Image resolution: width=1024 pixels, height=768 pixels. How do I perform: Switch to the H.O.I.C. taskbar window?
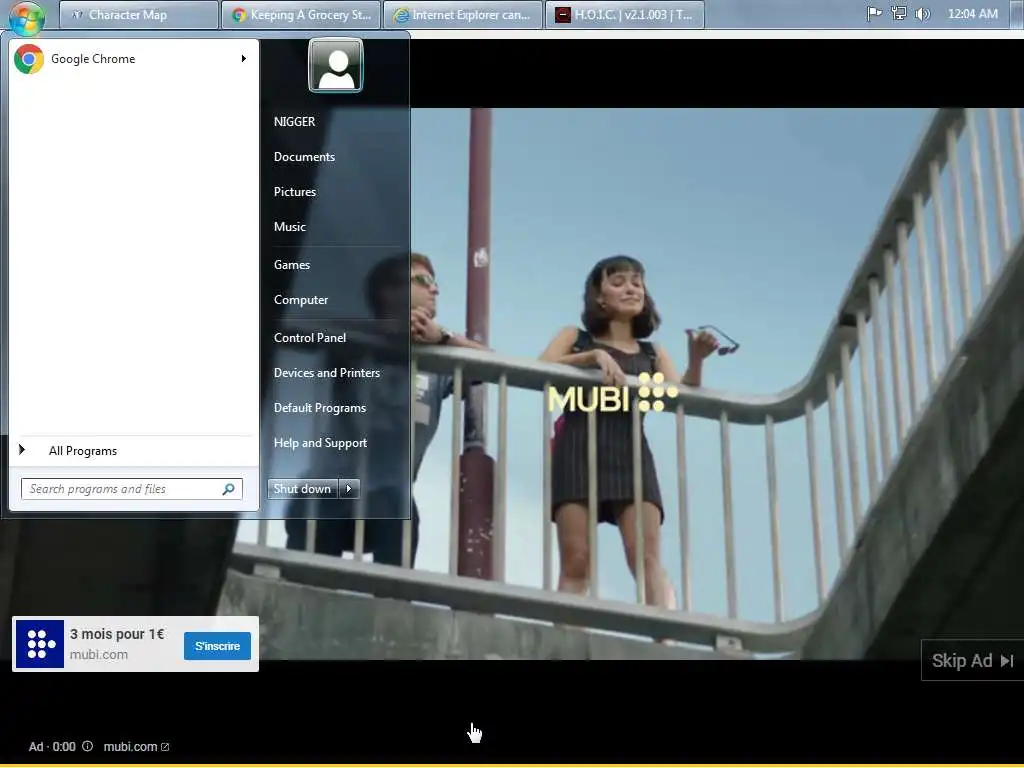point(625,15)
